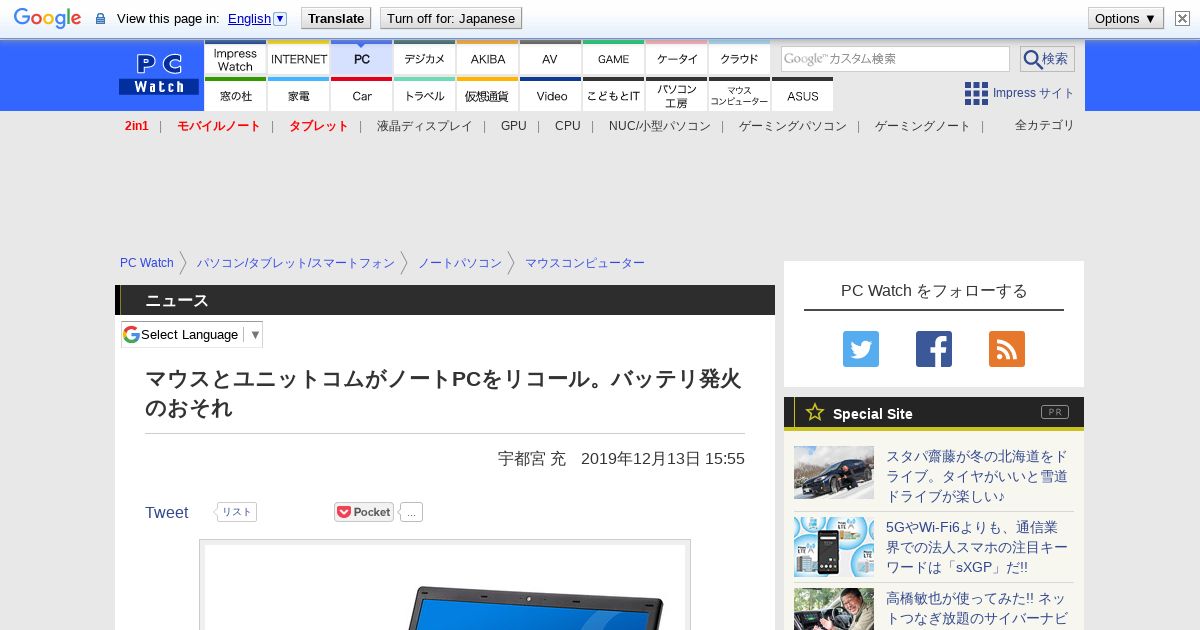This screenshot has height=630, width=1200.
Task: Open the パソコン工房 tab
Action: [x=677, y=95]
